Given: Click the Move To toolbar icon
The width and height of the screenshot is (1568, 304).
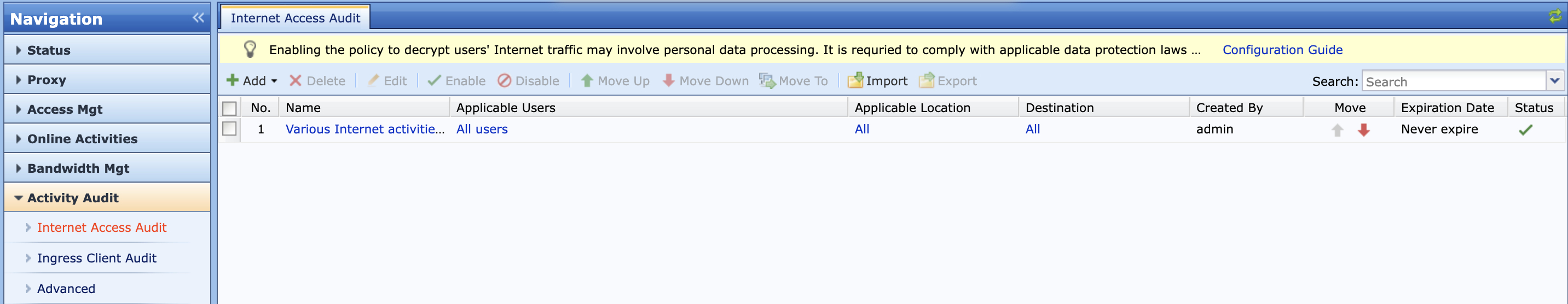Looking at the screenshot, I should [767, 81].
